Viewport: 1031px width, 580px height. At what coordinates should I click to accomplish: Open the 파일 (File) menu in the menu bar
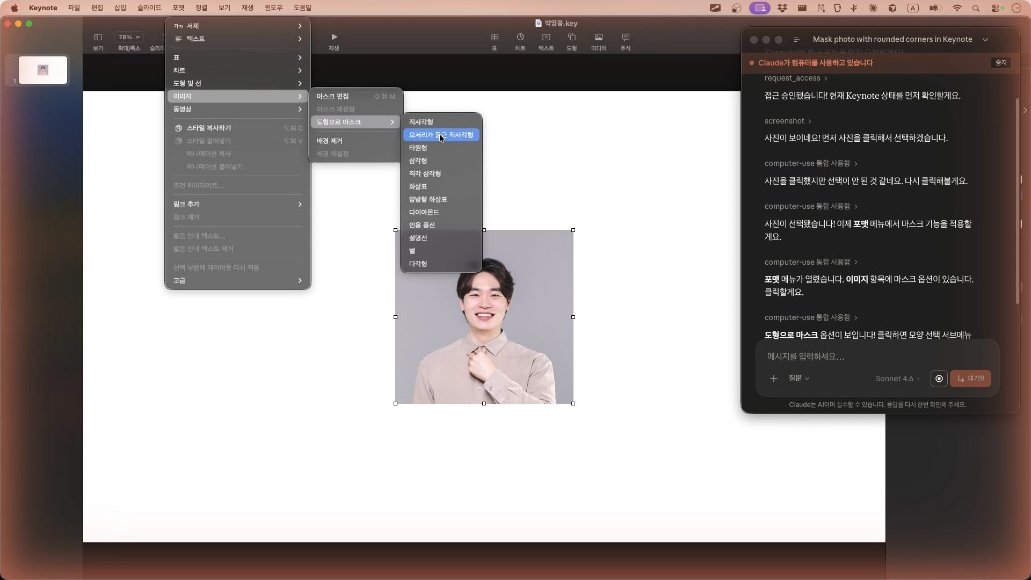tap(74, 8)
